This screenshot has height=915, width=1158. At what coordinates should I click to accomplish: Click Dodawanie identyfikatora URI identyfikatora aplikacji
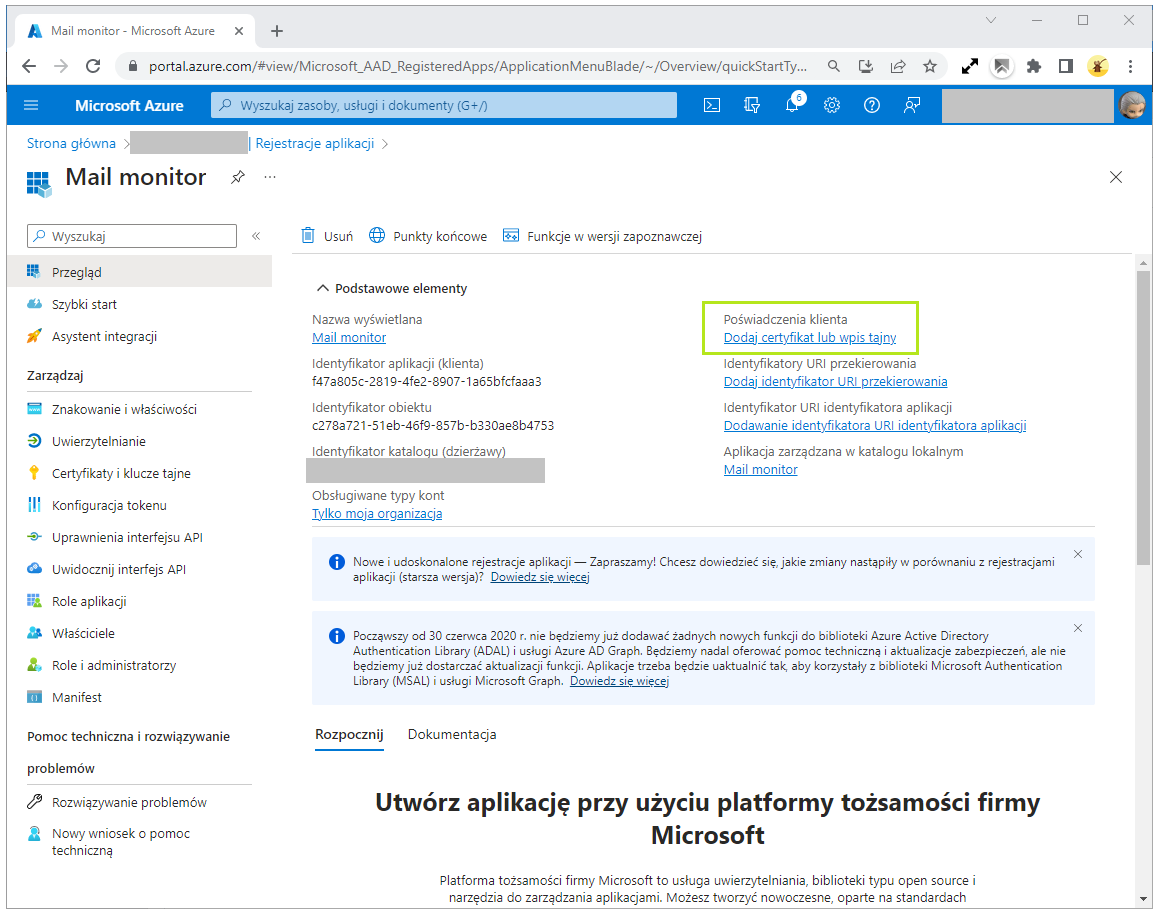(x=875, y=425)
